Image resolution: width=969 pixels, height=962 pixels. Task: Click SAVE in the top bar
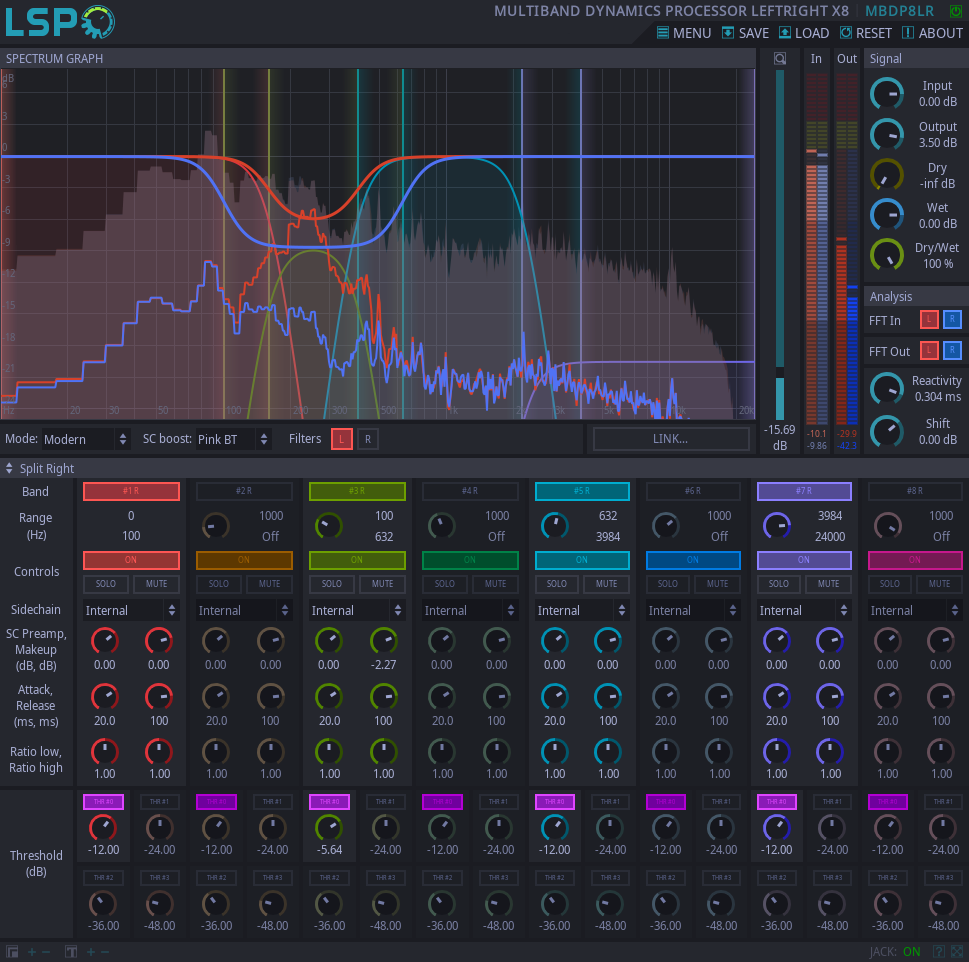click(746, 33)
